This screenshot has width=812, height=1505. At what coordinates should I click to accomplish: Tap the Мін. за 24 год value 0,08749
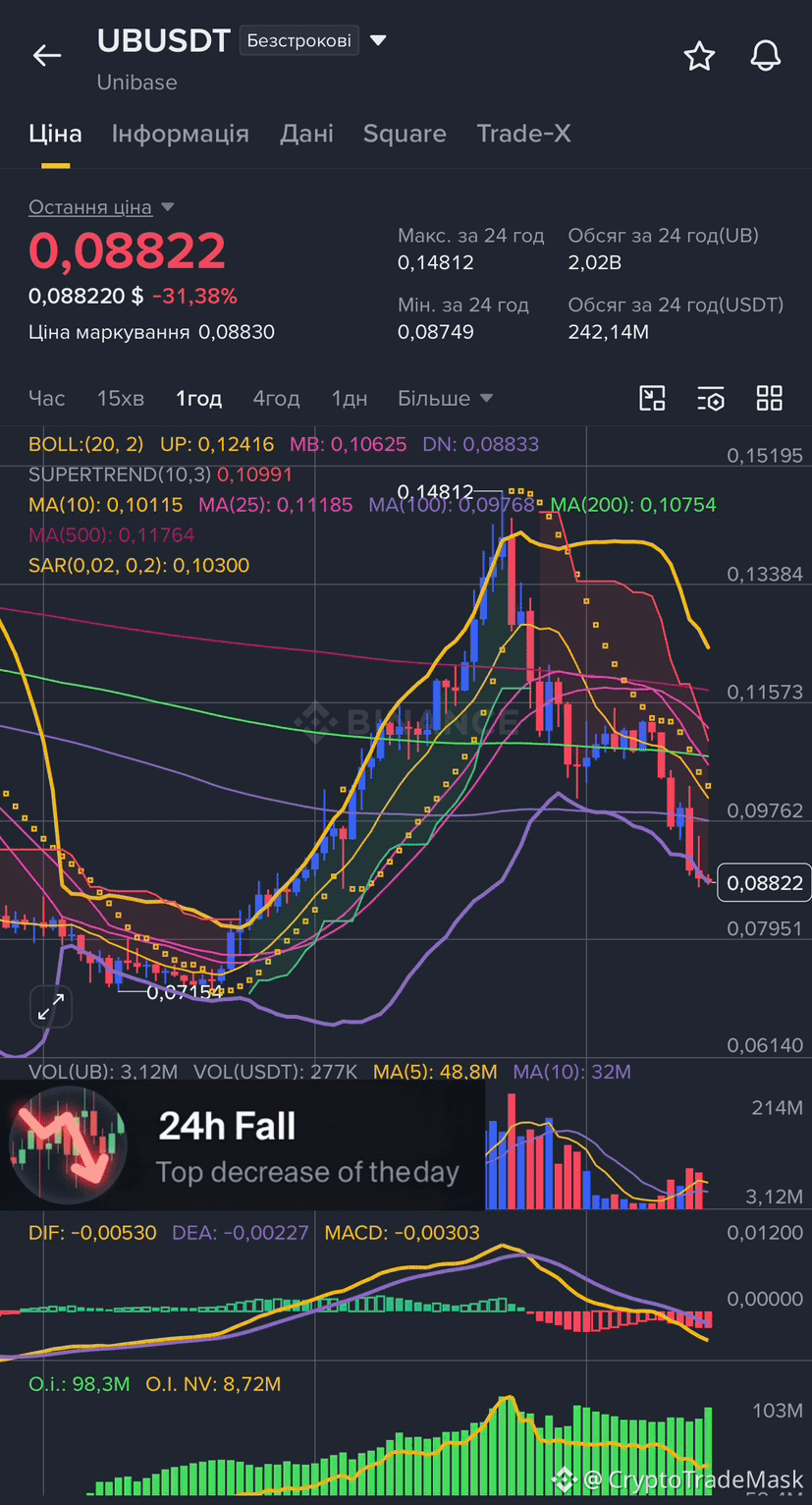[x=436, y=332]
